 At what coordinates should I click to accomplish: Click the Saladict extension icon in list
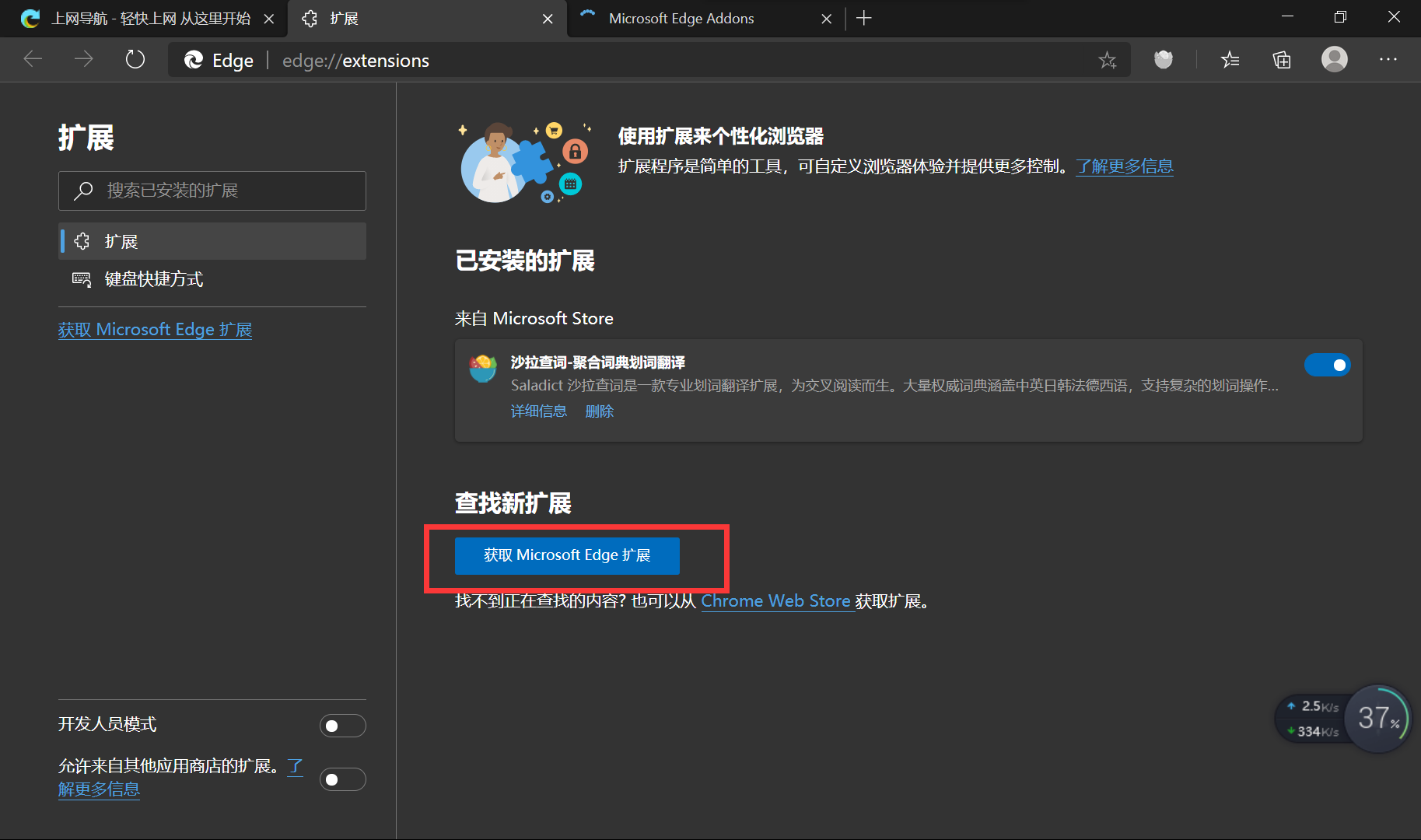click(483, 367)
